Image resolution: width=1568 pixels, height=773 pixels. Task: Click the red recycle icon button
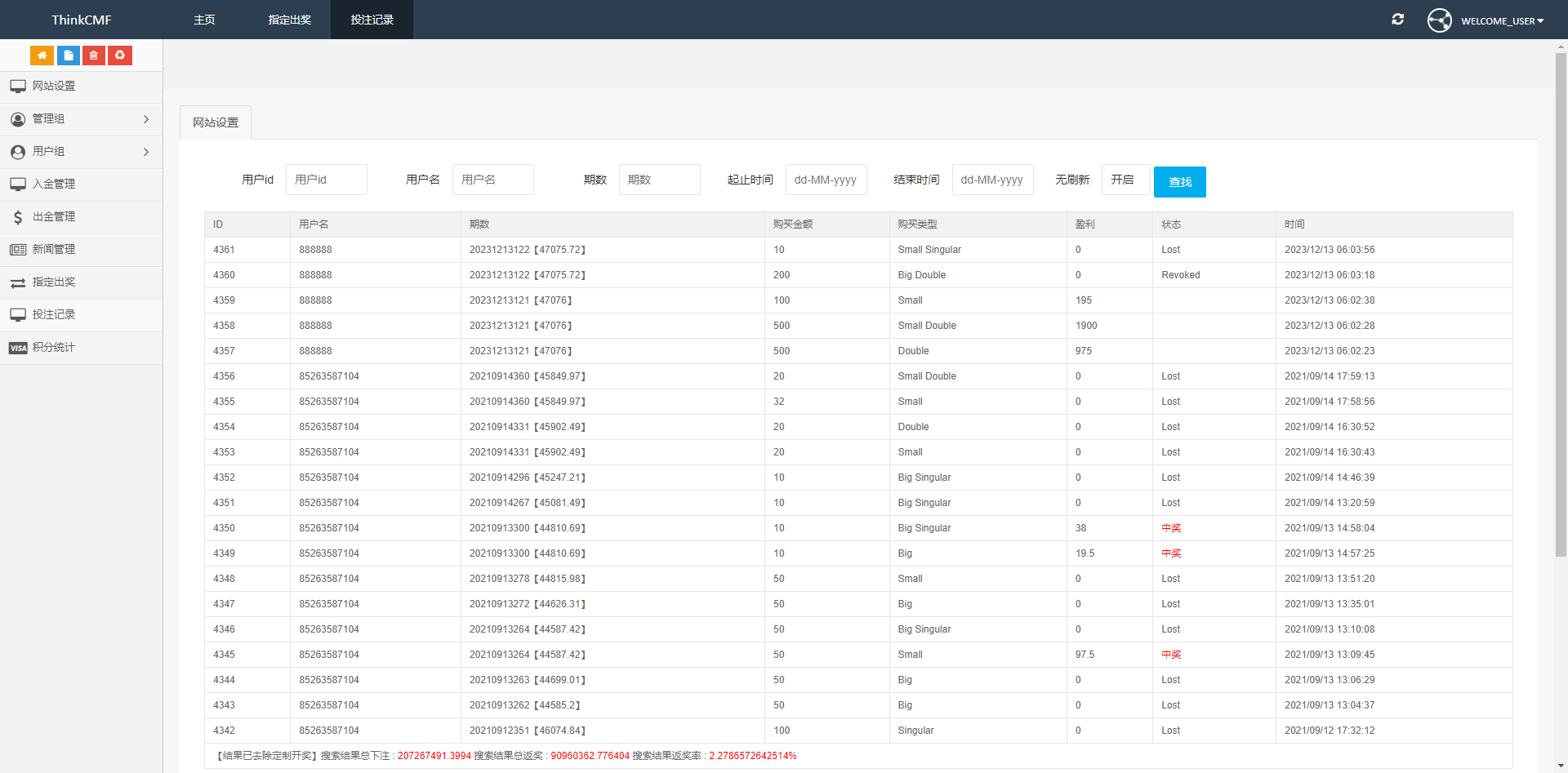tap(120, 56)
